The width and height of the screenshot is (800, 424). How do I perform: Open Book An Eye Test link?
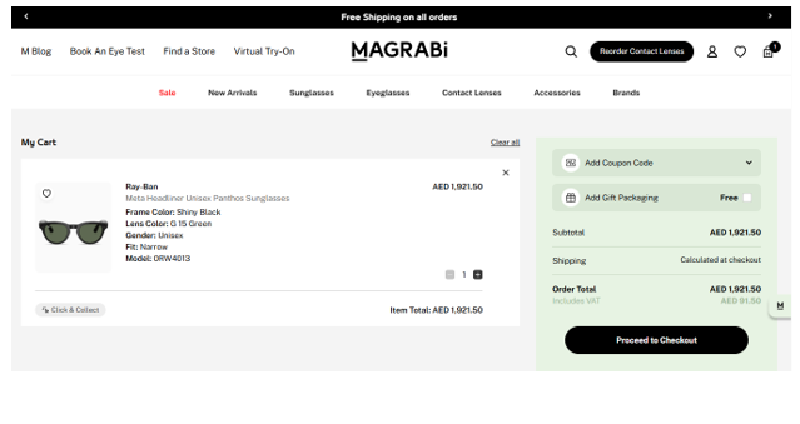point(107,51)
